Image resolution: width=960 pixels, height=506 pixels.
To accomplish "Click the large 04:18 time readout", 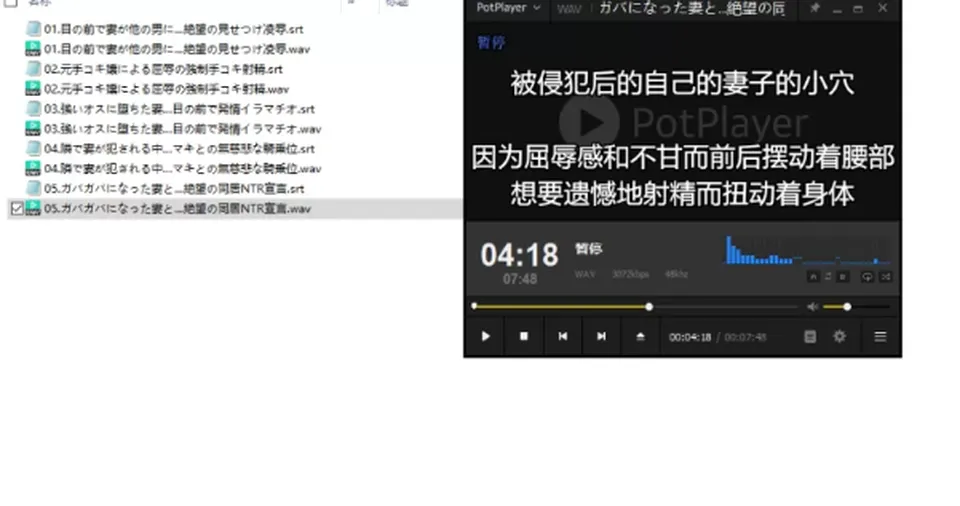I will coord(519,255).
